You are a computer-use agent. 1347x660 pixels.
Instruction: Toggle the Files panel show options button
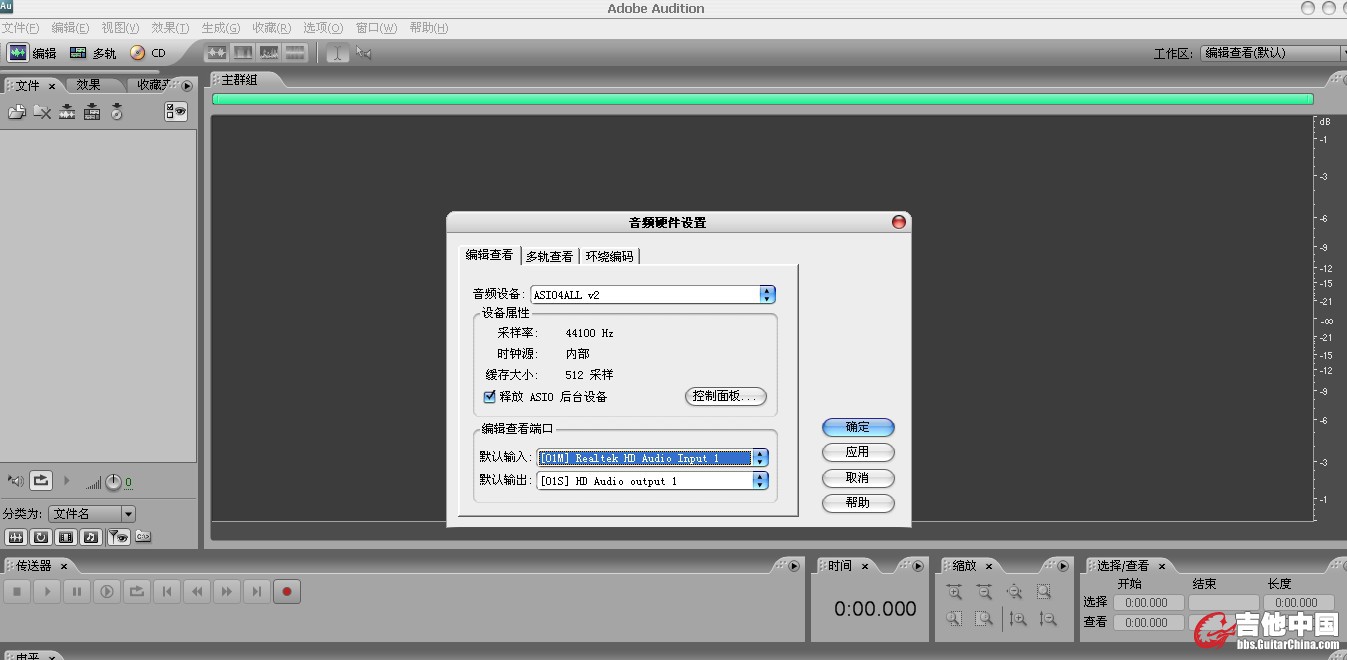click(x=176, y=112)
